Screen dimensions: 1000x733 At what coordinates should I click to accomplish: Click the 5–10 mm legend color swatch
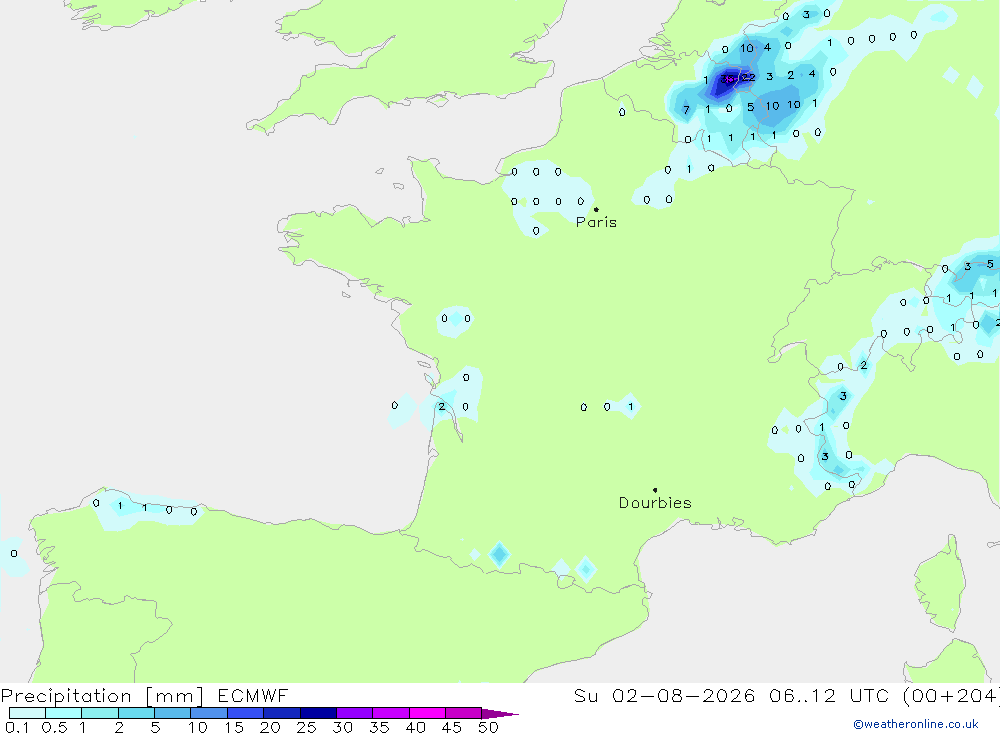tap(172, 713)
